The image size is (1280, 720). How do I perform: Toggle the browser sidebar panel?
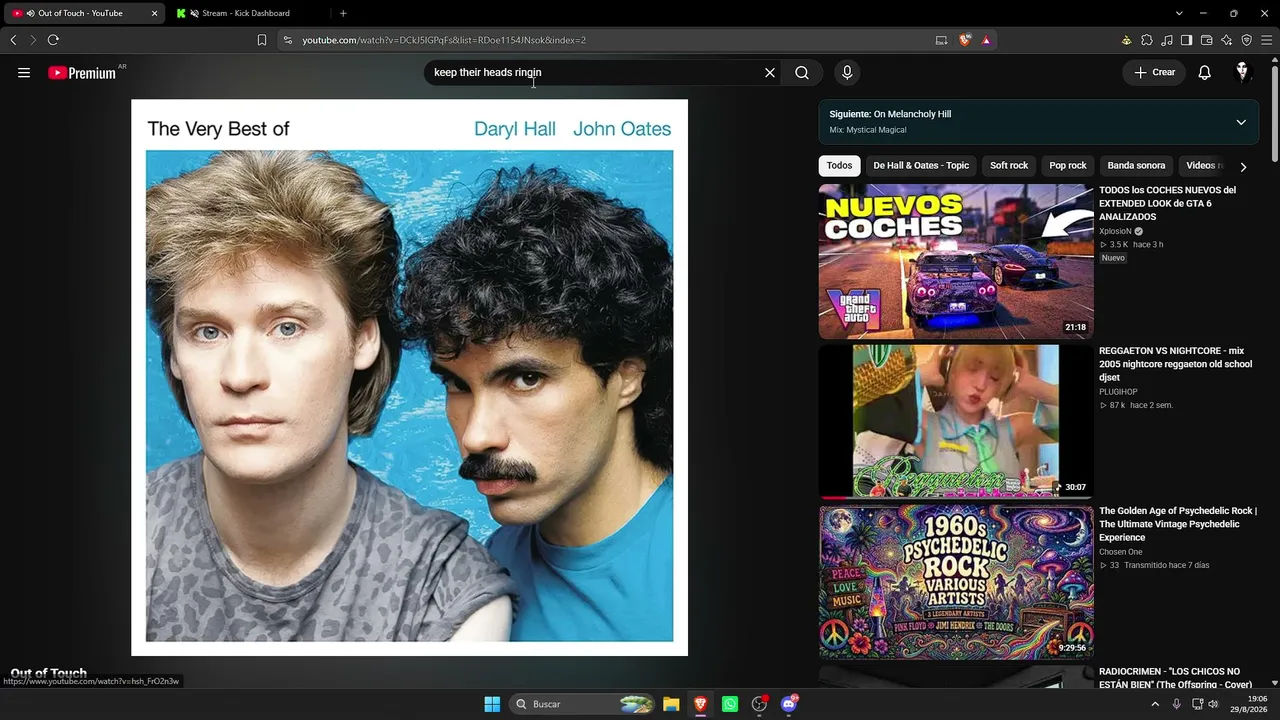coord(1186,40)
